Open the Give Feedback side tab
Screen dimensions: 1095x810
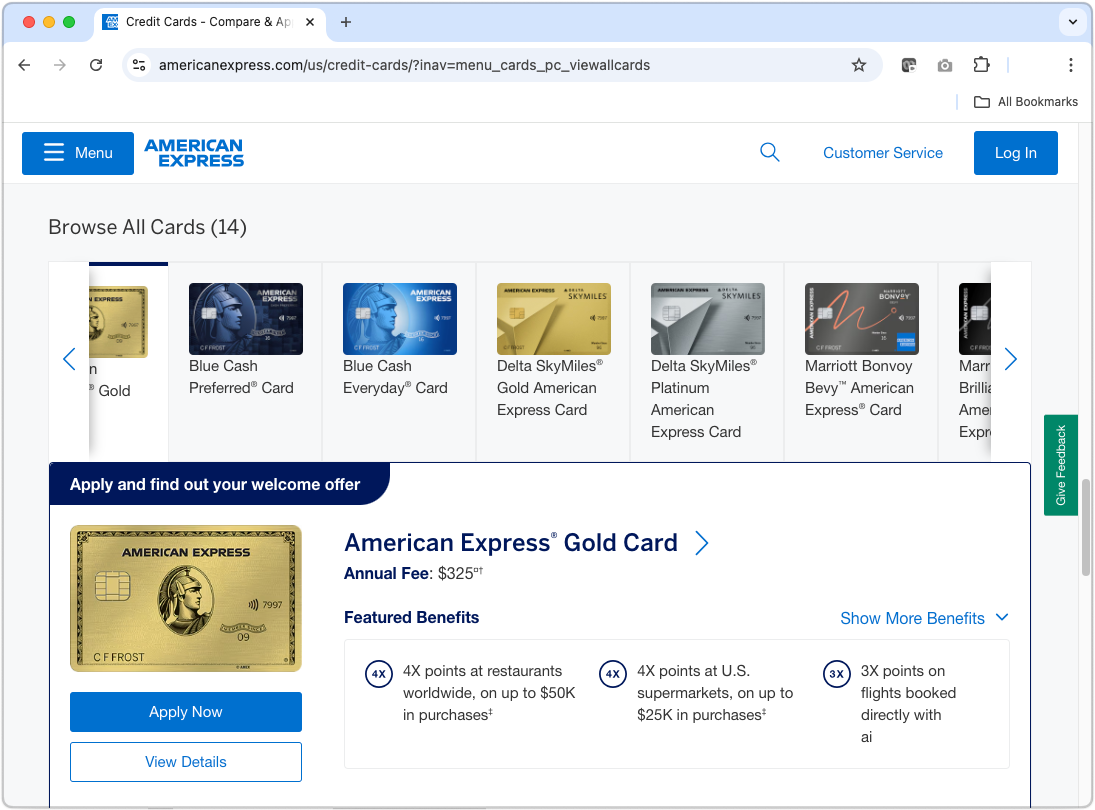(1061, 465)
